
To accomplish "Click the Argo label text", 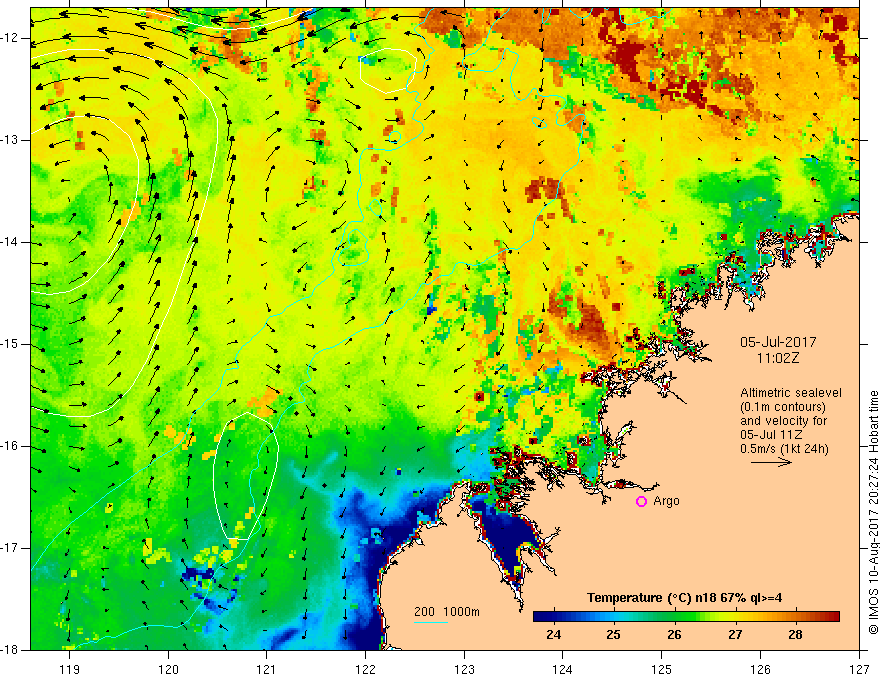I will tap(666, 501).
